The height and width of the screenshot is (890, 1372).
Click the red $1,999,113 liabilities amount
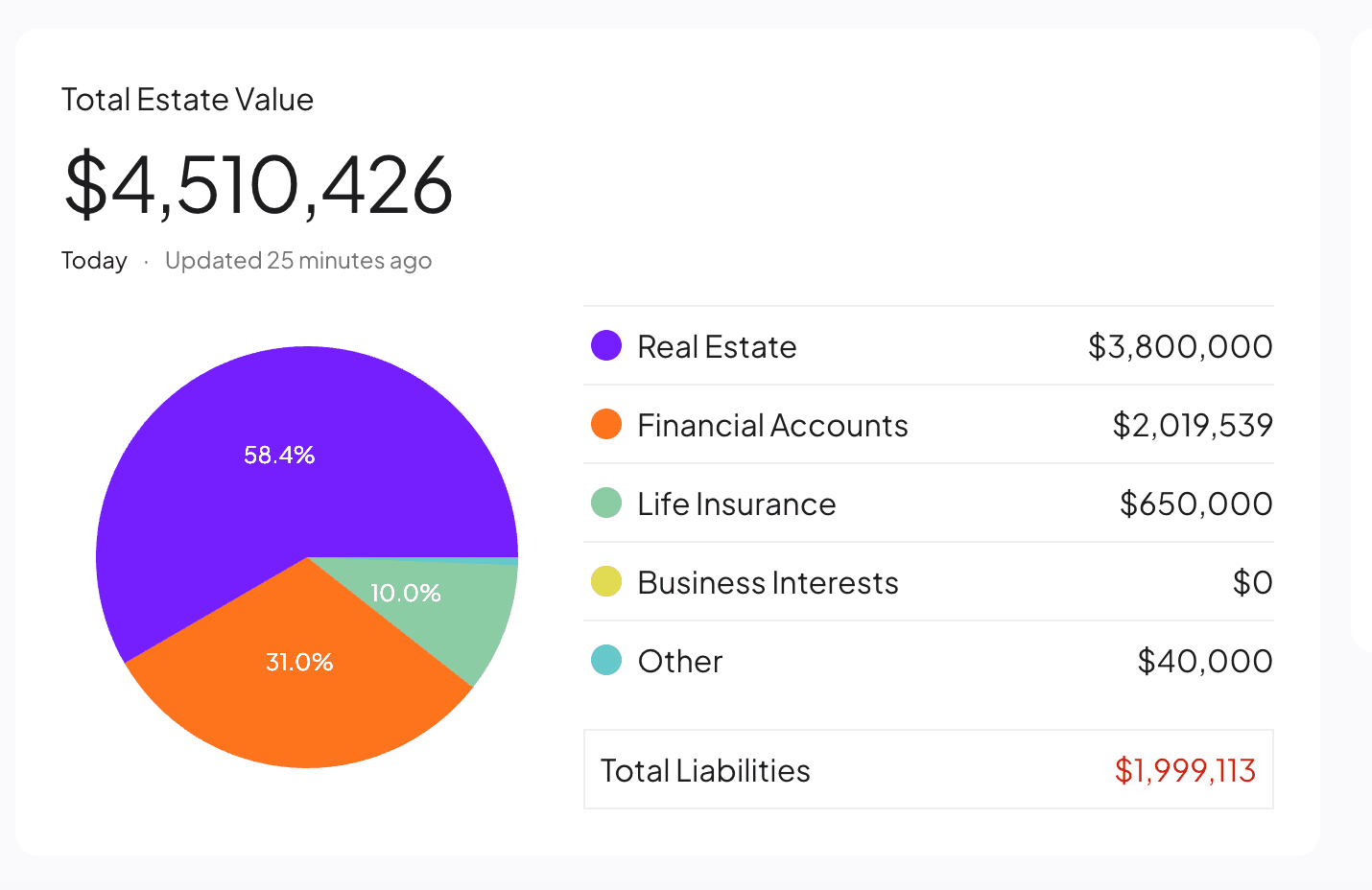click(x=1185, y=770)
